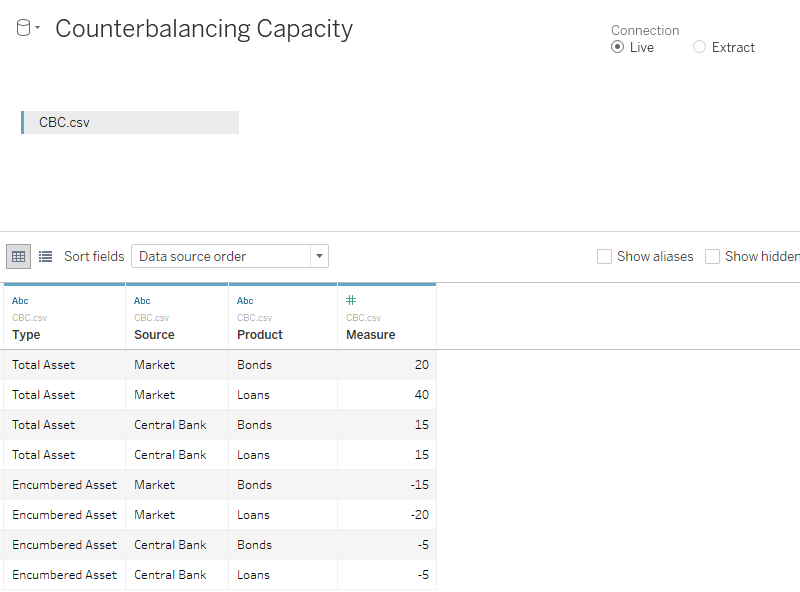
Task: Expand the data source menu arrow
Action: (38, 28)
